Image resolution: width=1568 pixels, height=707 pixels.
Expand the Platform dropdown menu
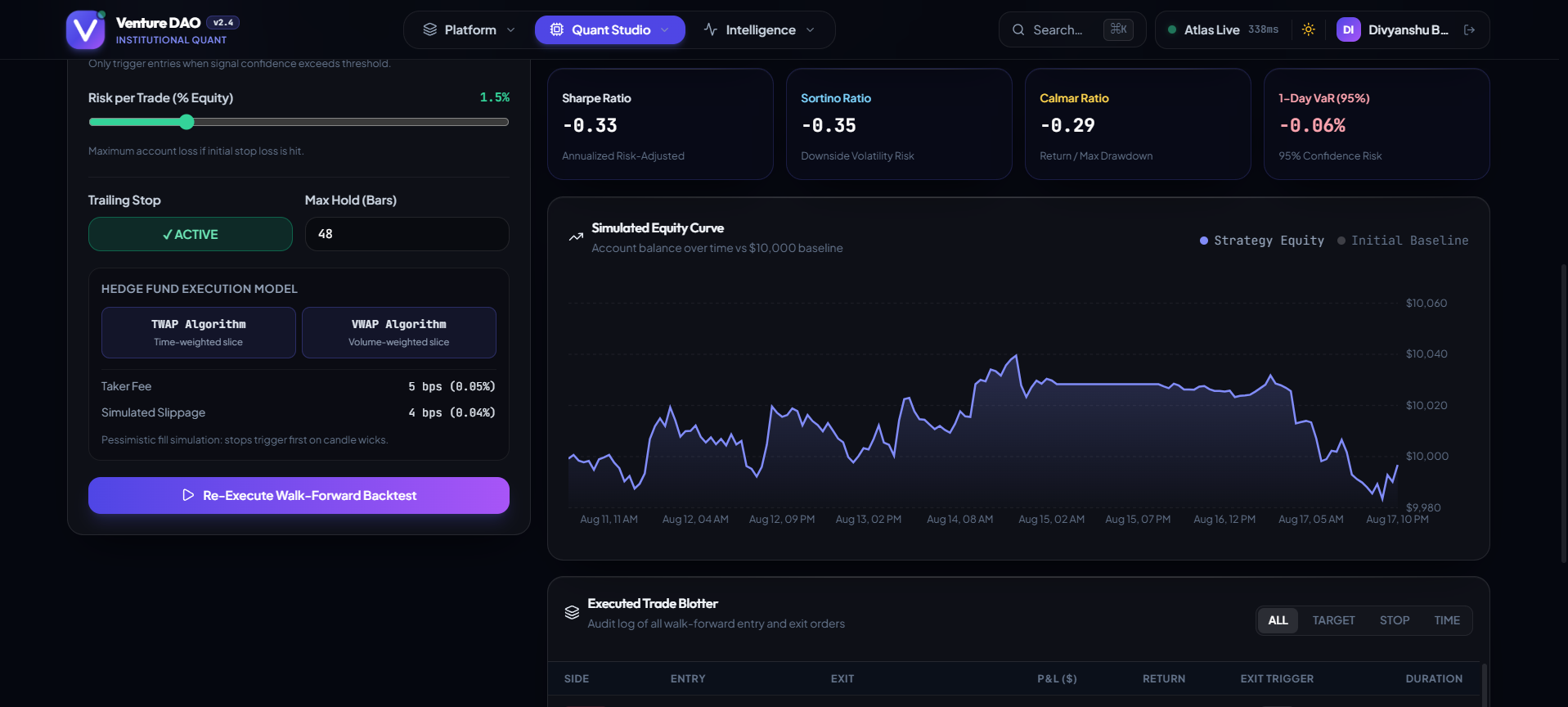(470, 29)
